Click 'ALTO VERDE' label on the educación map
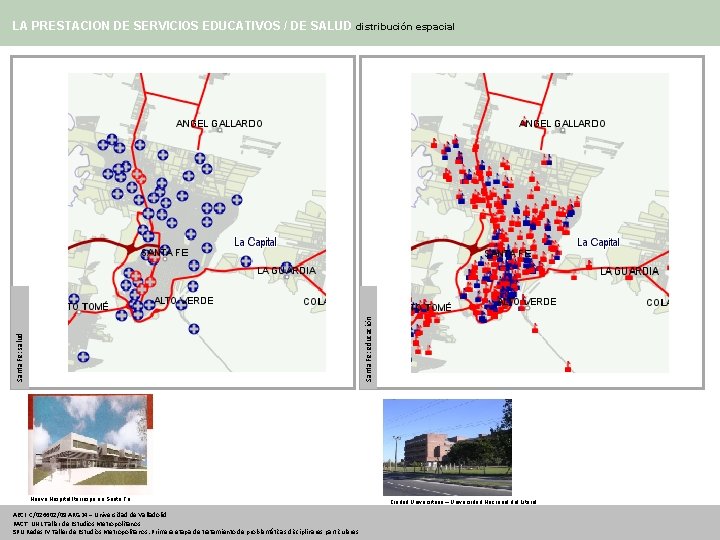Screen dimensions: 720x540 [x=527, y=302]
